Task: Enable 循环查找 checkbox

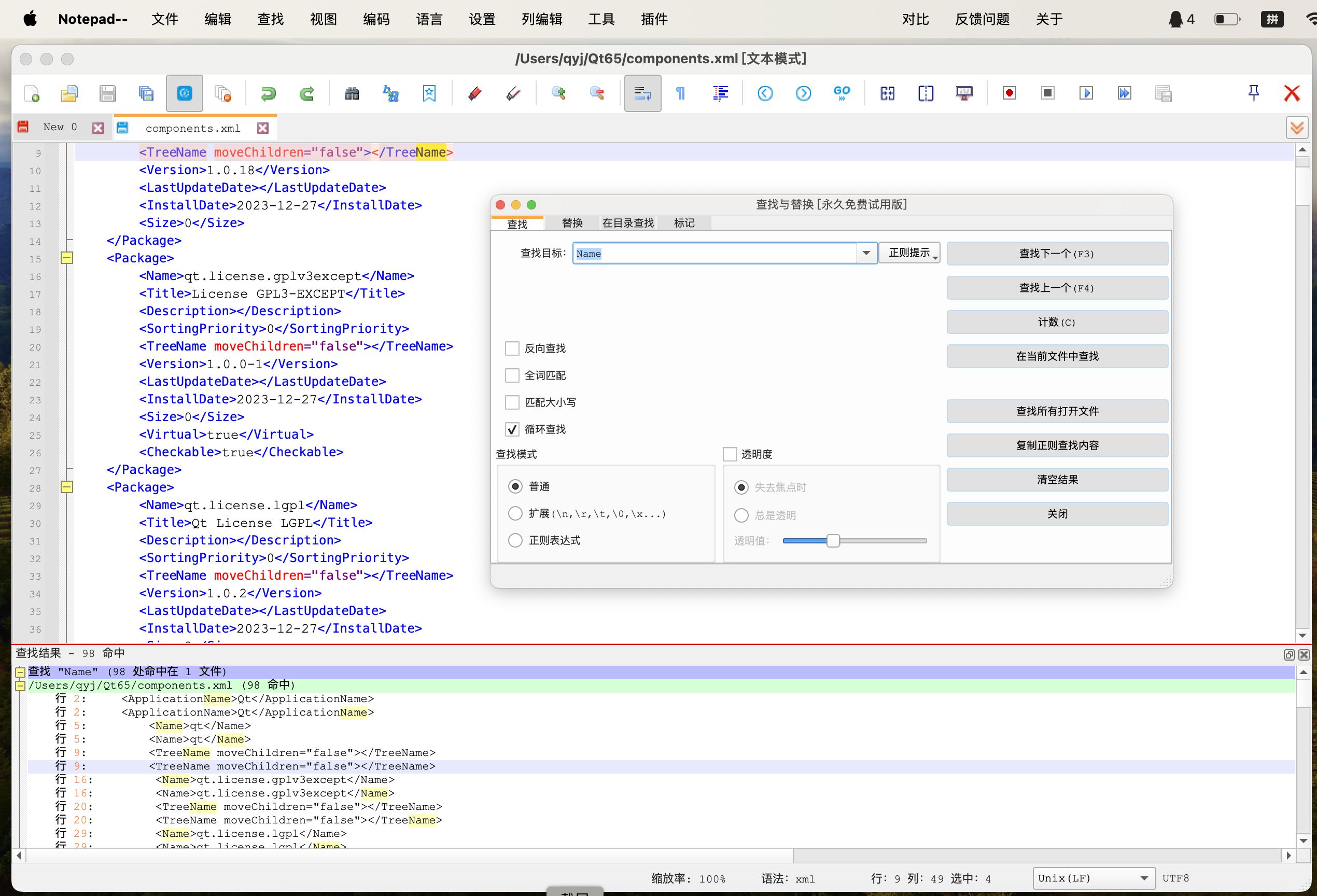Action: 512,428
